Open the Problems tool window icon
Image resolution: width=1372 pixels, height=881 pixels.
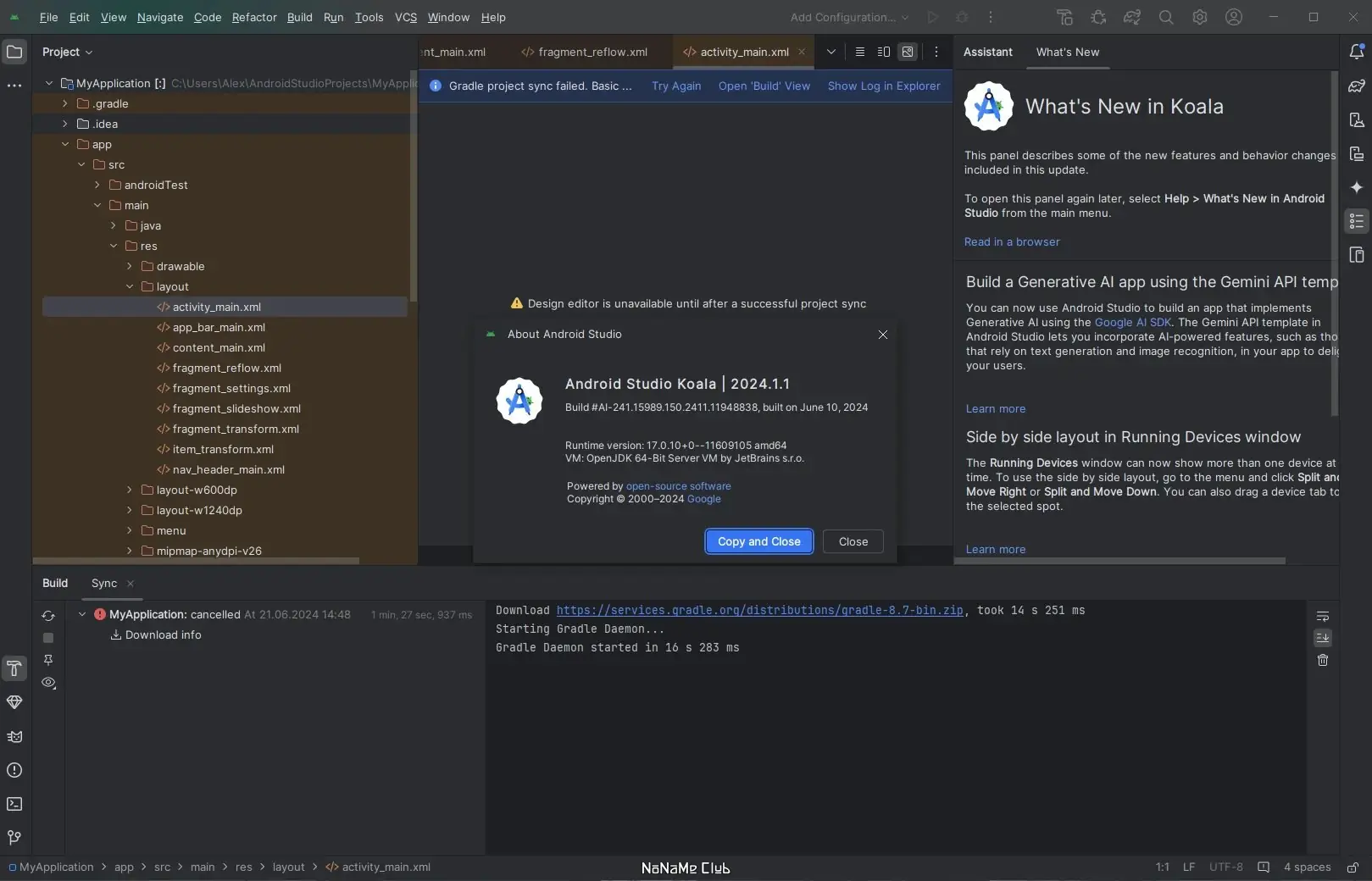coord(14,770)
